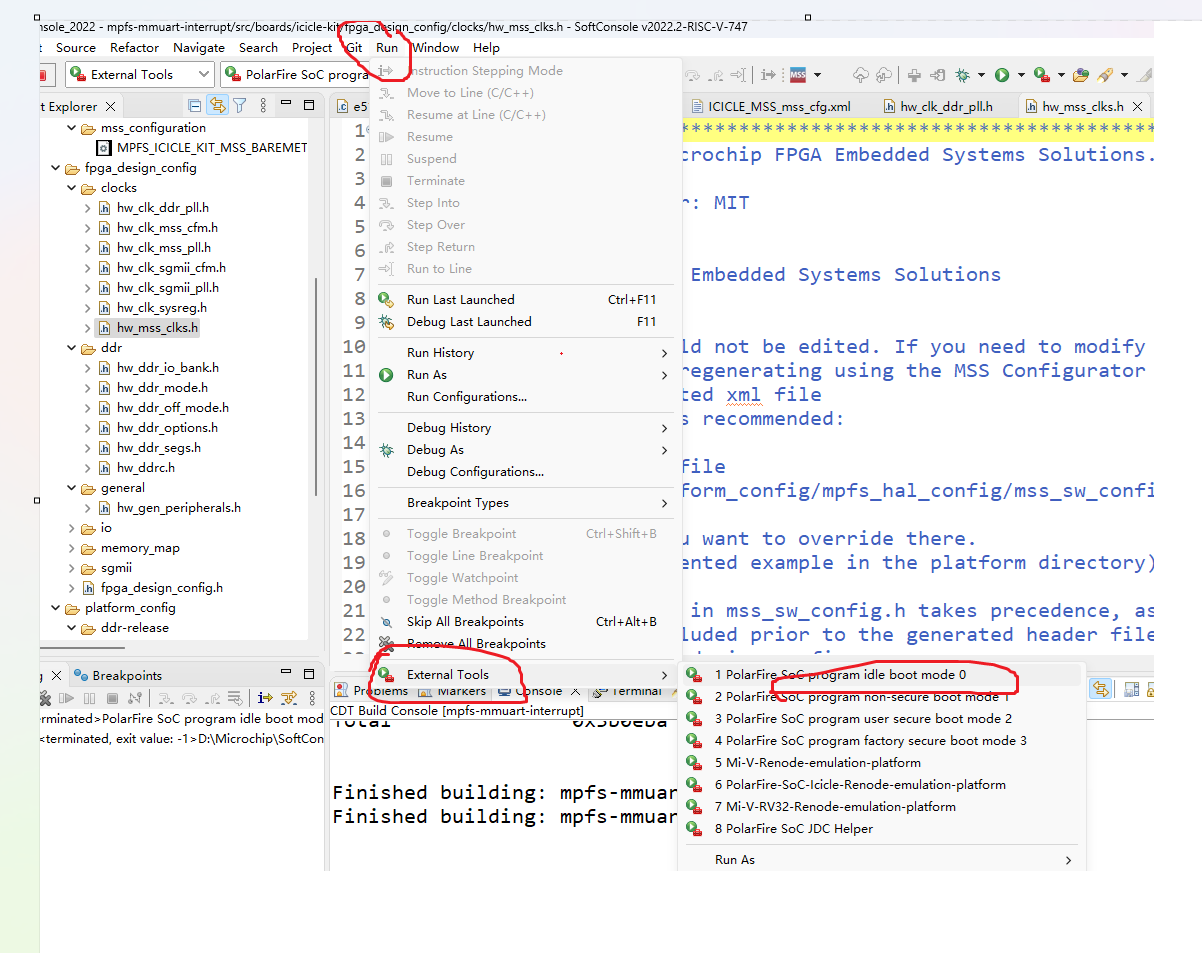Choose PolarFire SoC program idle boot mode 0
The width and height of the screenshot is (1202, 953).
880,675
